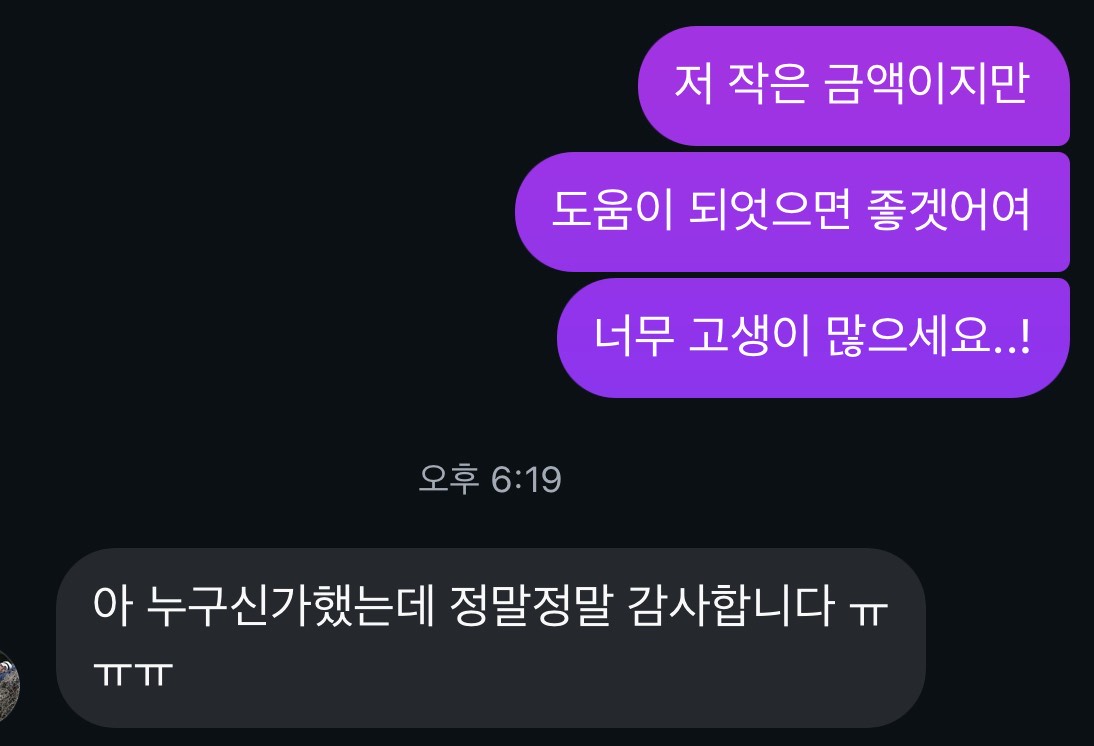Tap the '오후 6:19' timestamp

pyautogui.click(x=490, y=479)
